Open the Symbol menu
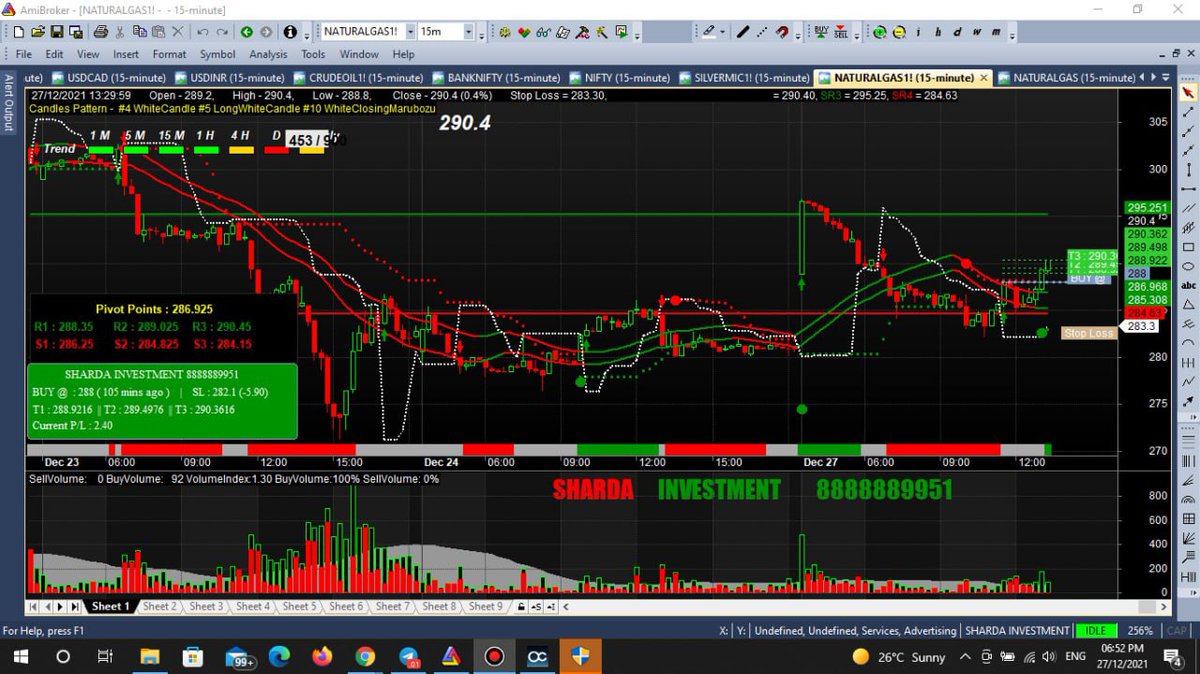The image size is (1200, 674). (x=217, y=54)
